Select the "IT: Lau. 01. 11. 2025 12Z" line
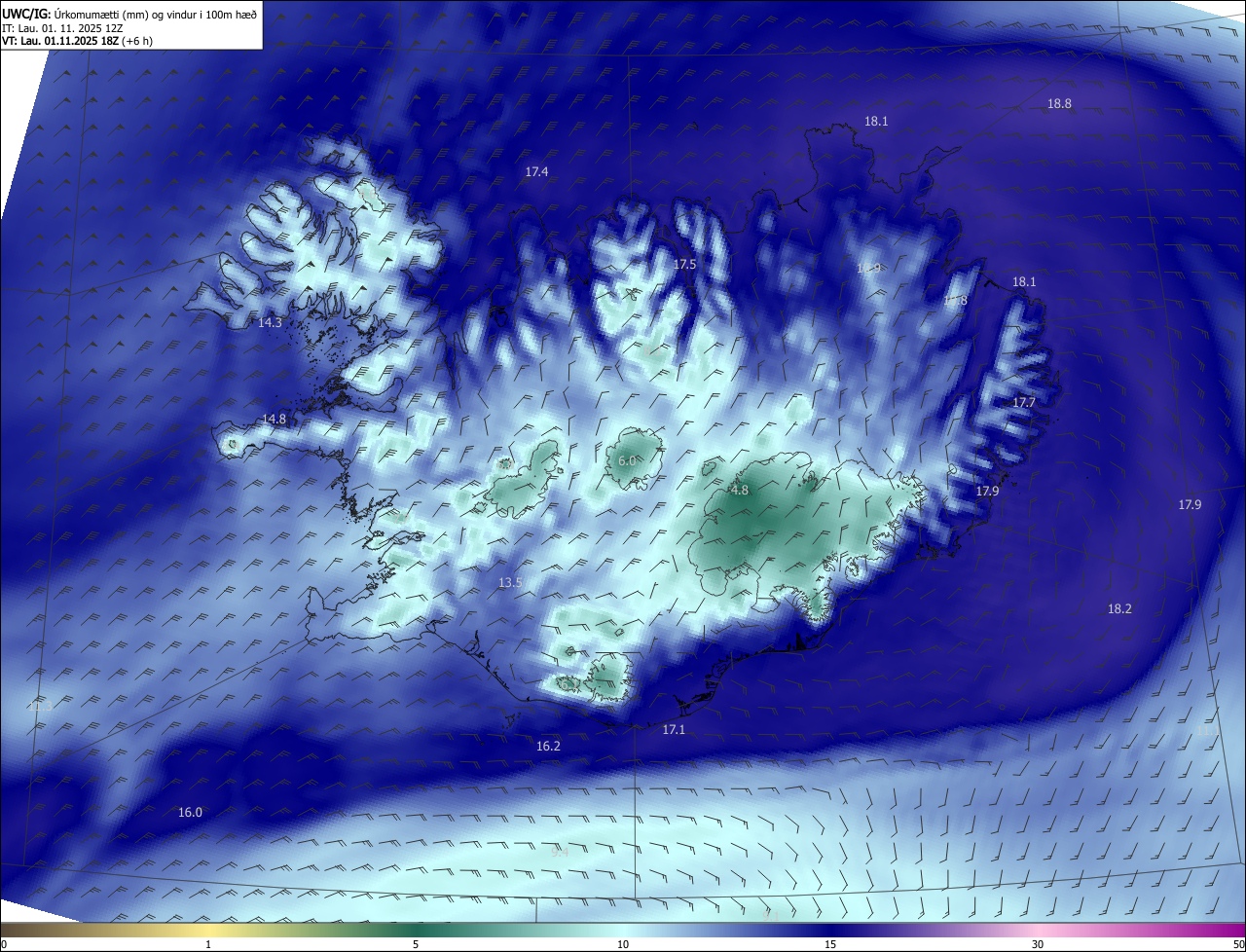Image resolution: width=1246 pixels, height=952 pixels. point(62,27)
